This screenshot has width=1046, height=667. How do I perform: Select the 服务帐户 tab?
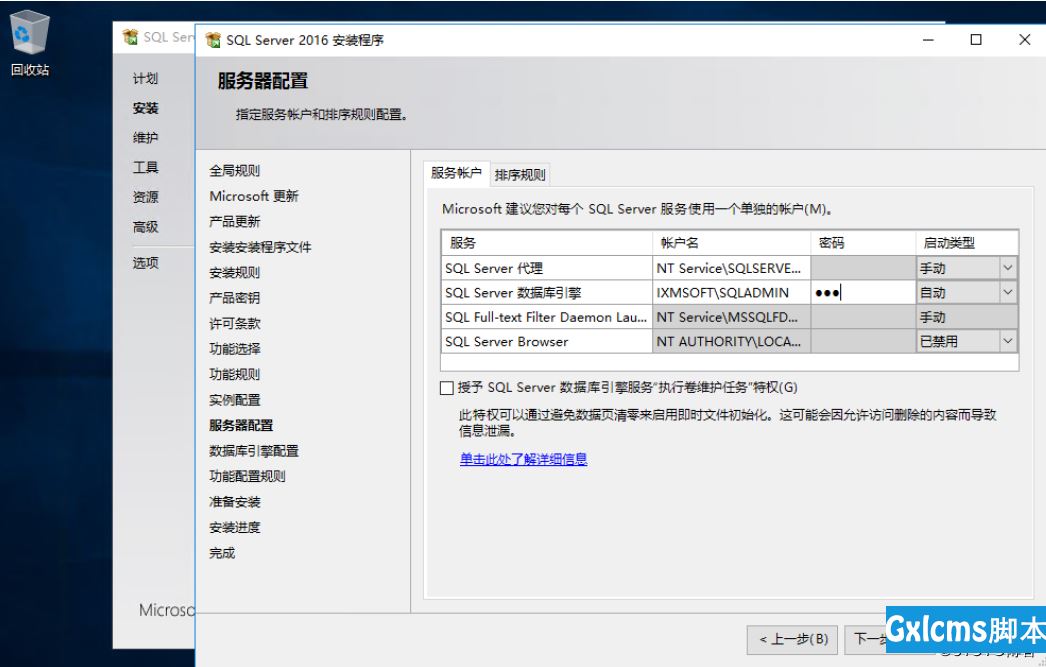pyautogui.click(x=456, y=173)
